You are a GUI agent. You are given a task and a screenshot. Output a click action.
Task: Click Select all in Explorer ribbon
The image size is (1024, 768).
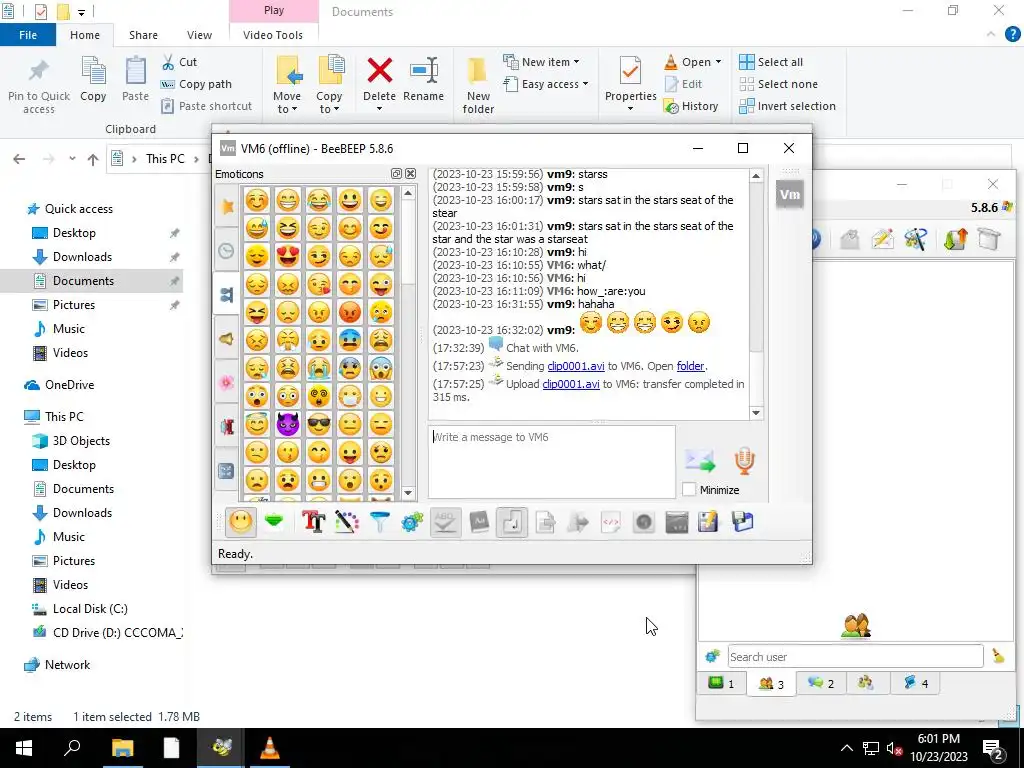coord(771,62)
